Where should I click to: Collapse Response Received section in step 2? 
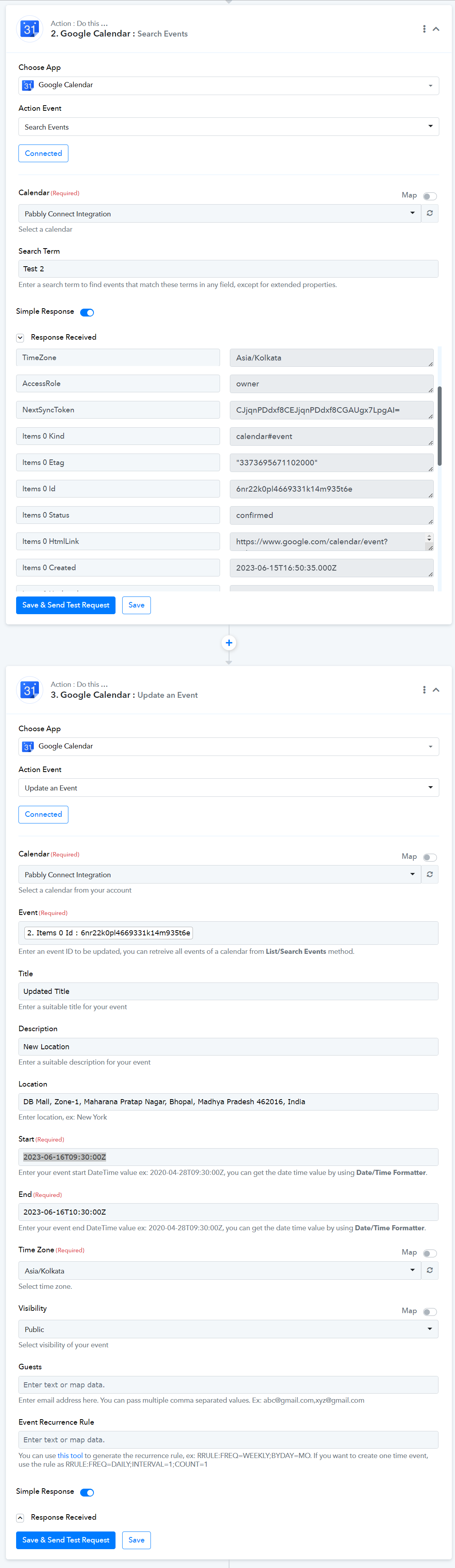coord(20,338)
